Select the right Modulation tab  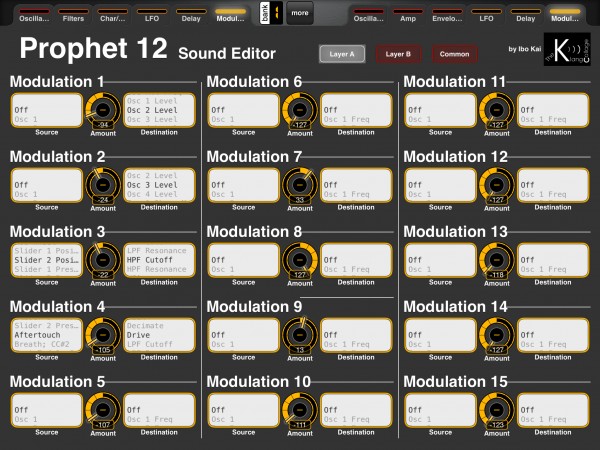click(565, 15)
